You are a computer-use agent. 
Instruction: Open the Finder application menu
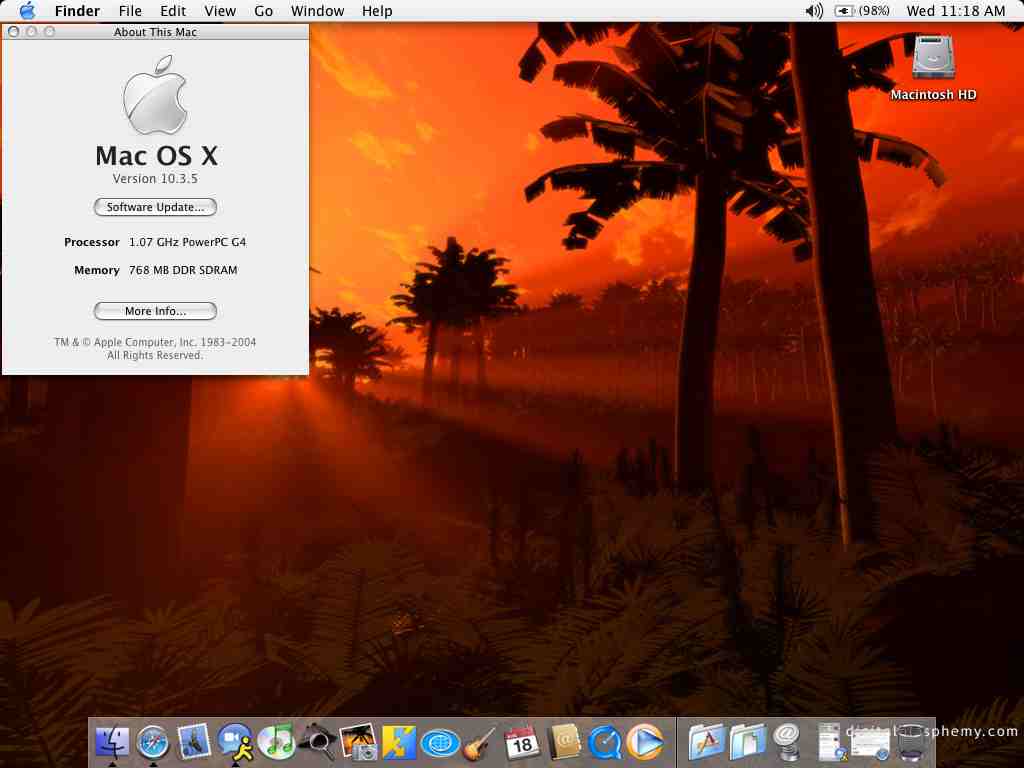point(77,11)
